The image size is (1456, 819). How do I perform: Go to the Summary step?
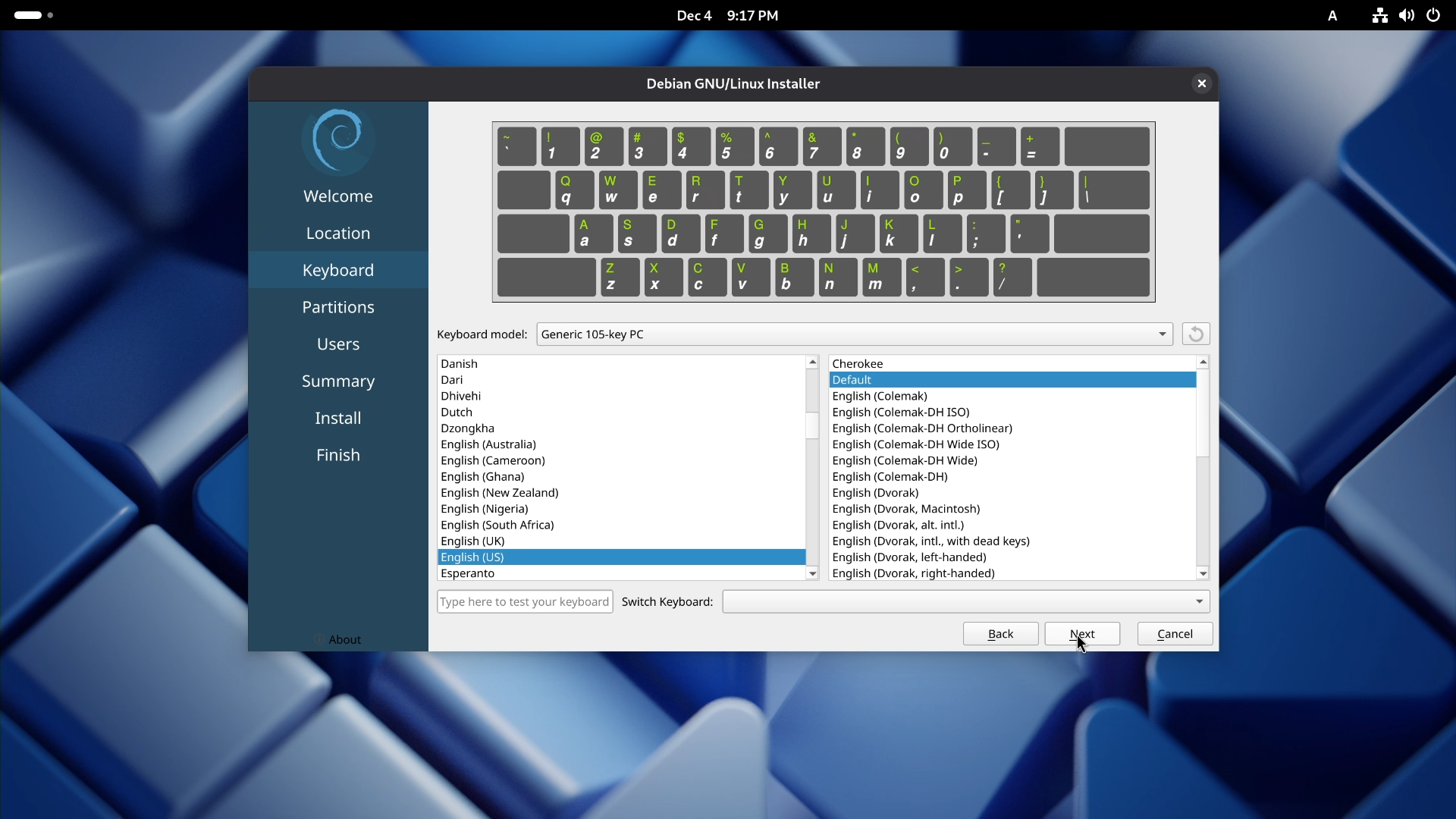point(338,381)
